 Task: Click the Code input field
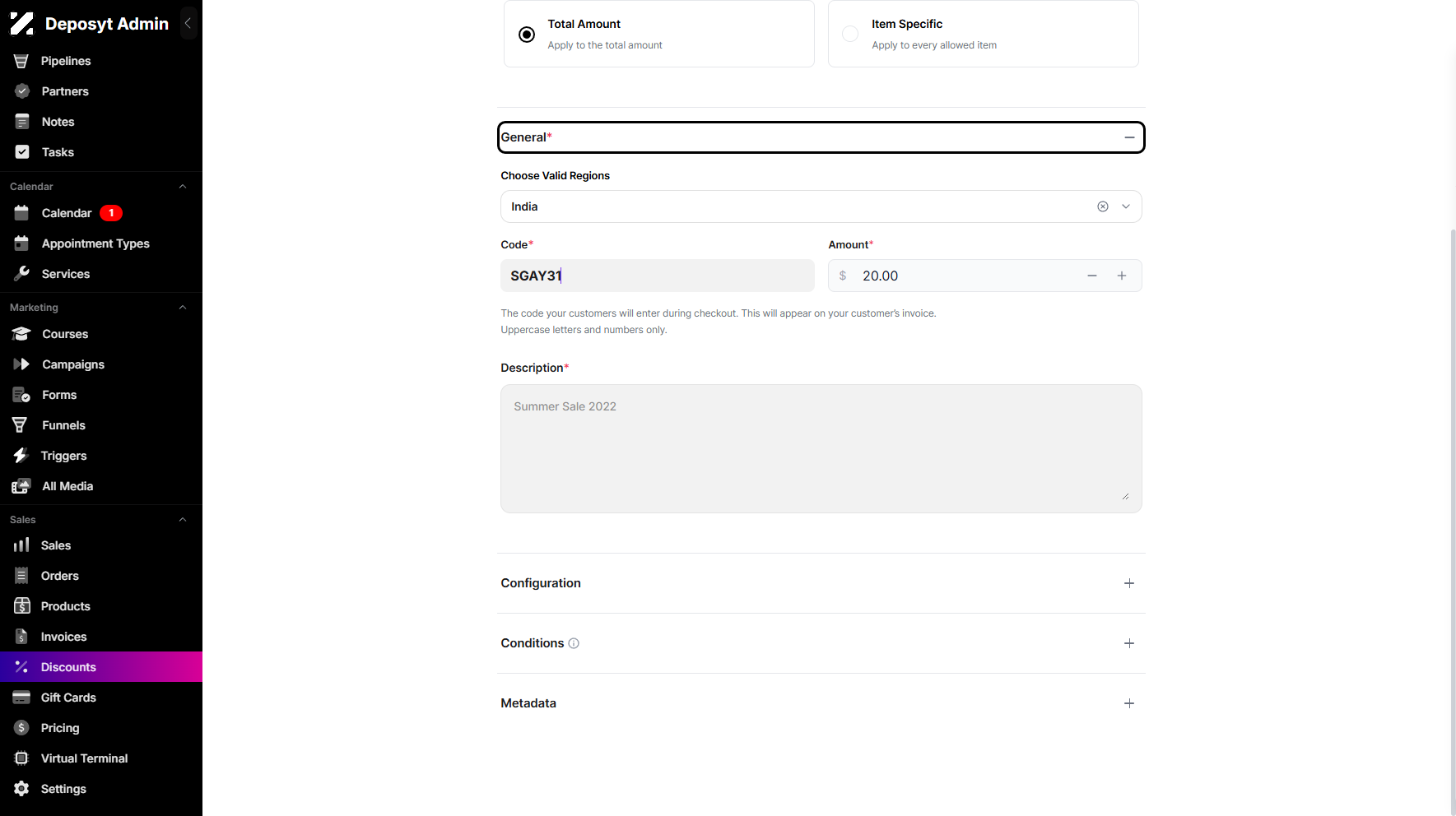pos(657,276)
